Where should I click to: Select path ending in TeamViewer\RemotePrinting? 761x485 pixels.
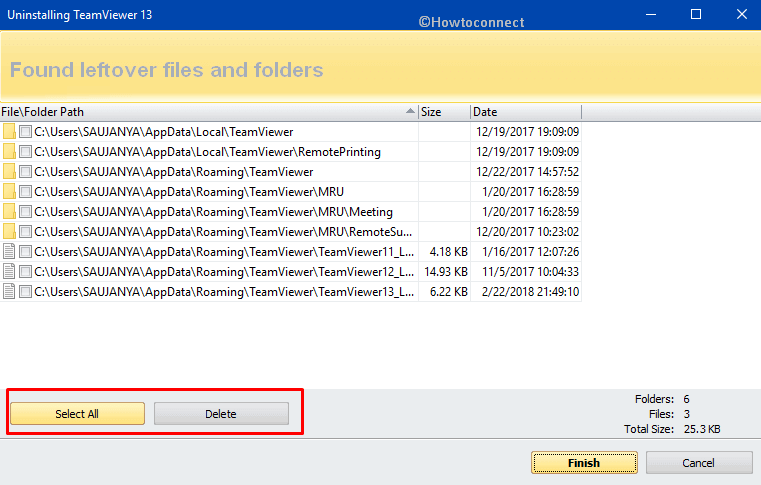207,152
